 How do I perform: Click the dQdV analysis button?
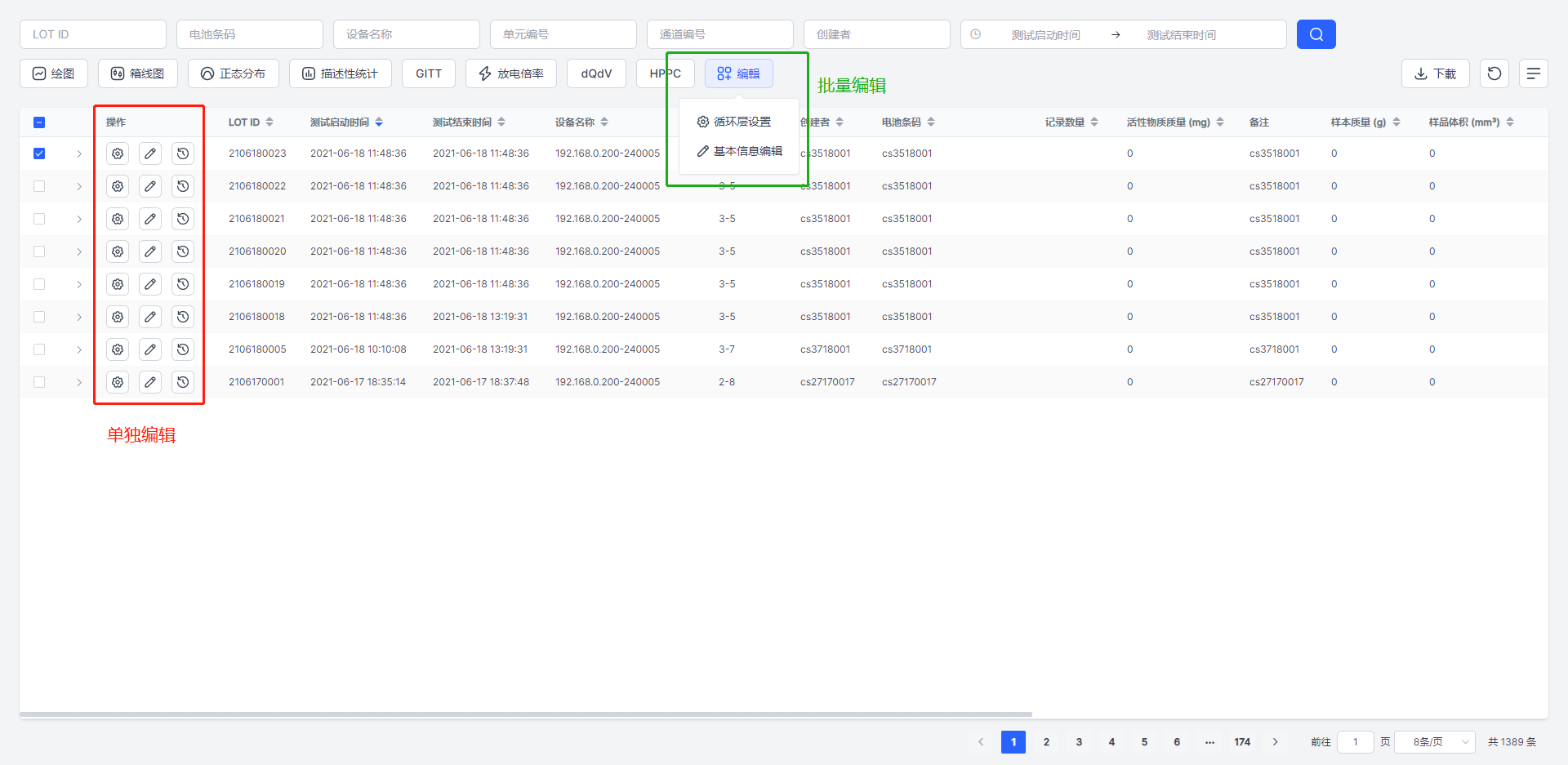pyautogui.click(x=597, y=73)
